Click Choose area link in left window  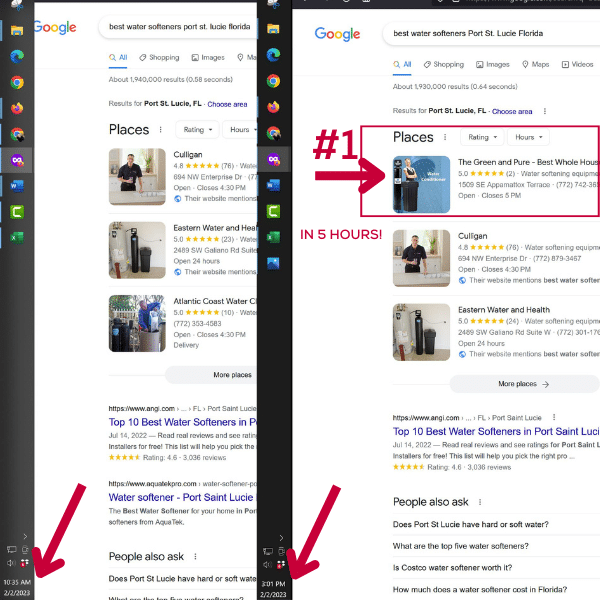227,104
